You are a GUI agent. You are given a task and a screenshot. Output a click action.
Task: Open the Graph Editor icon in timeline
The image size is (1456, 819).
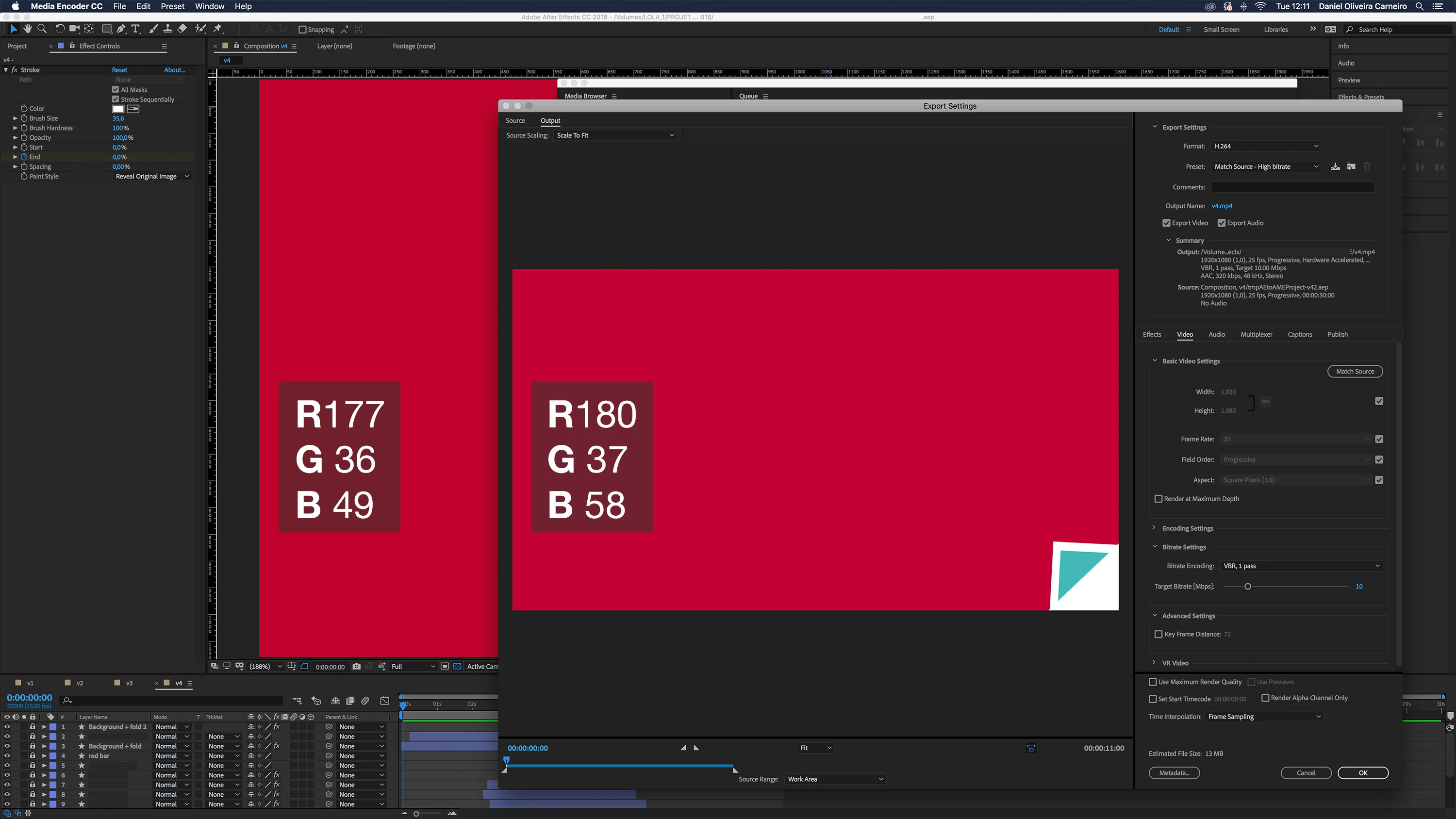pos(384,701)
